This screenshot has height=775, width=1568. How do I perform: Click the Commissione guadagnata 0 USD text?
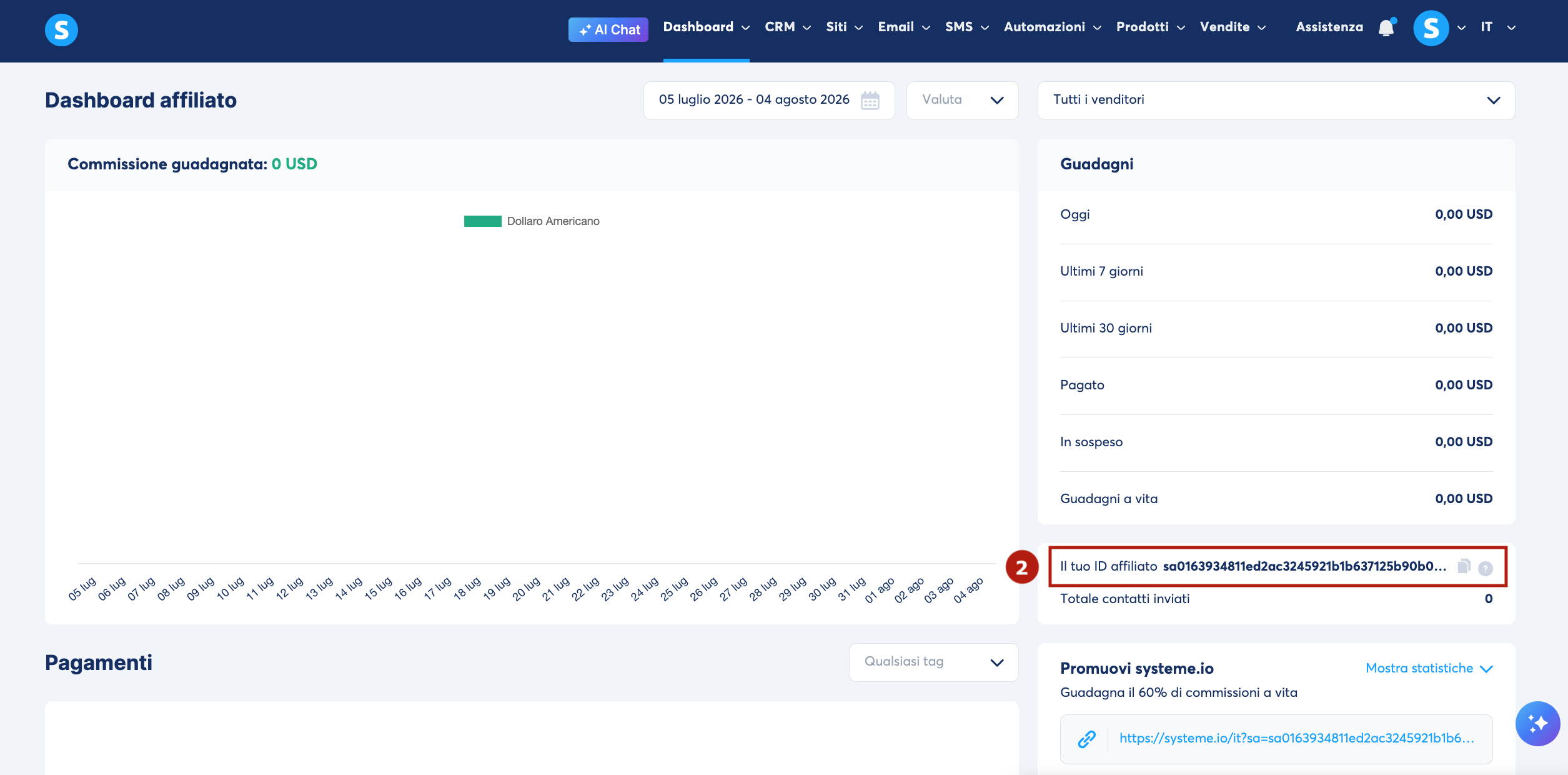coord(192,164)
